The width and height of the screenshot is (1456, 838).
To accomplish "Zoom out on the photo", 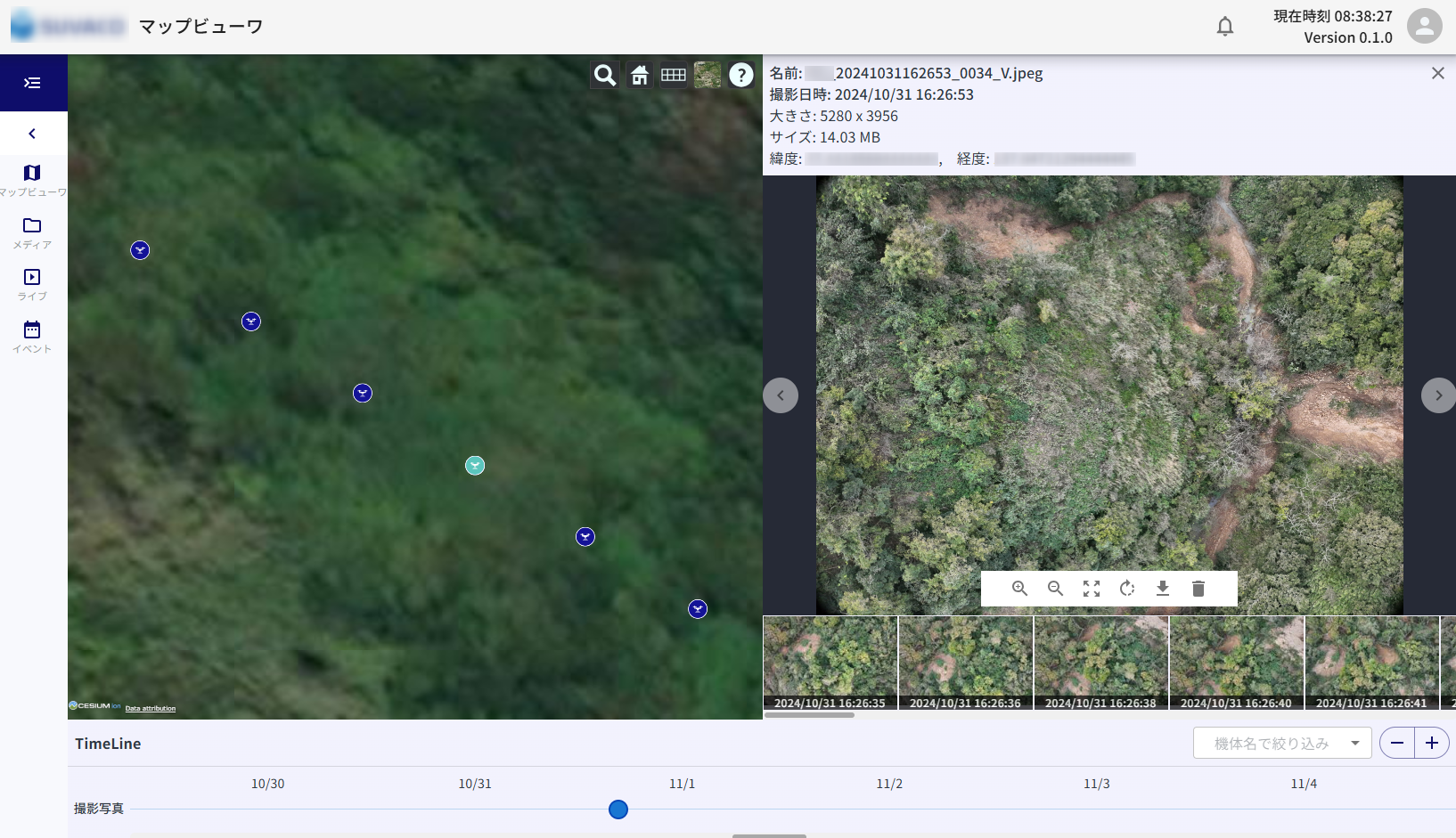I will (1056, 589).
